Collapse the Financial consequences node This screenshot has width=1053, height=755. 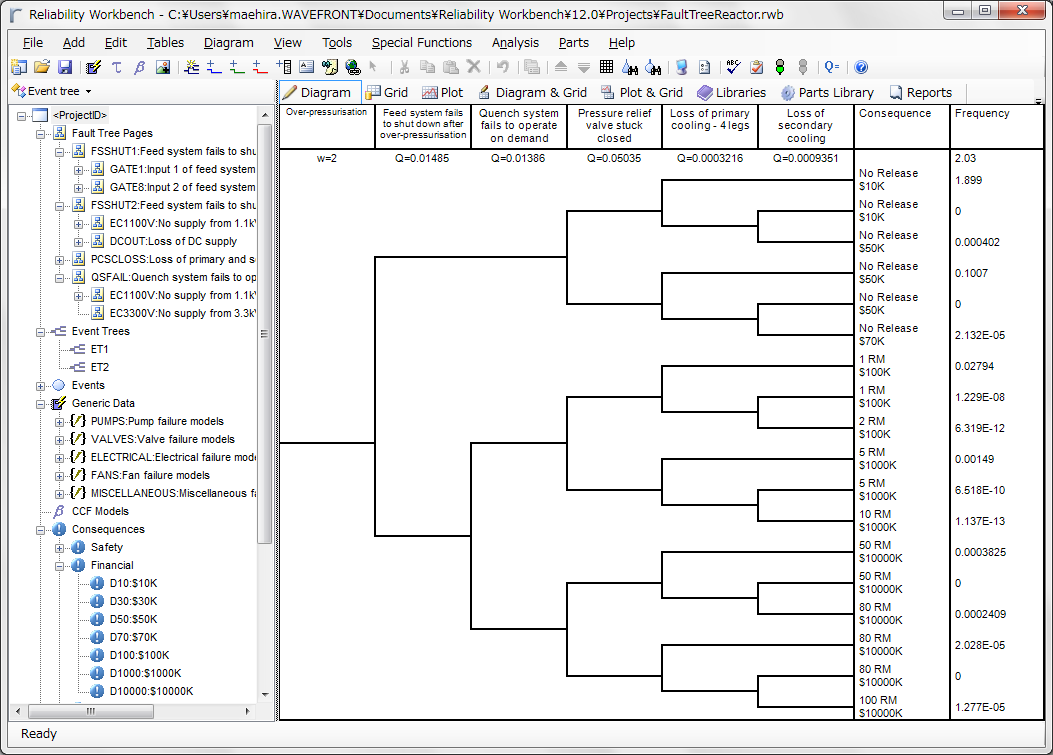click(x=60, y=566)
